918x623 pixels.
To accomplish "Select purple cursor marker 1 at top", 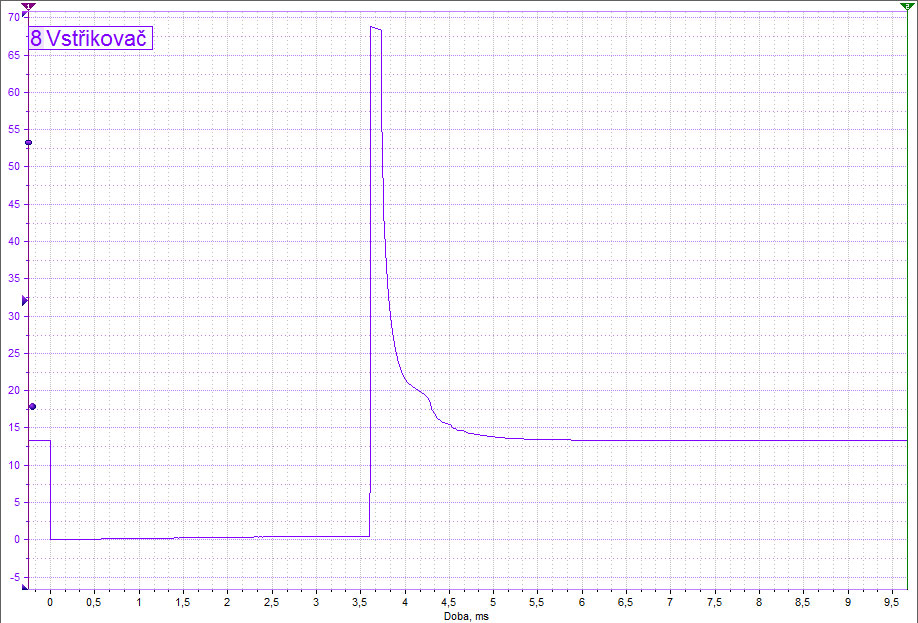I will tap(28, 6).
